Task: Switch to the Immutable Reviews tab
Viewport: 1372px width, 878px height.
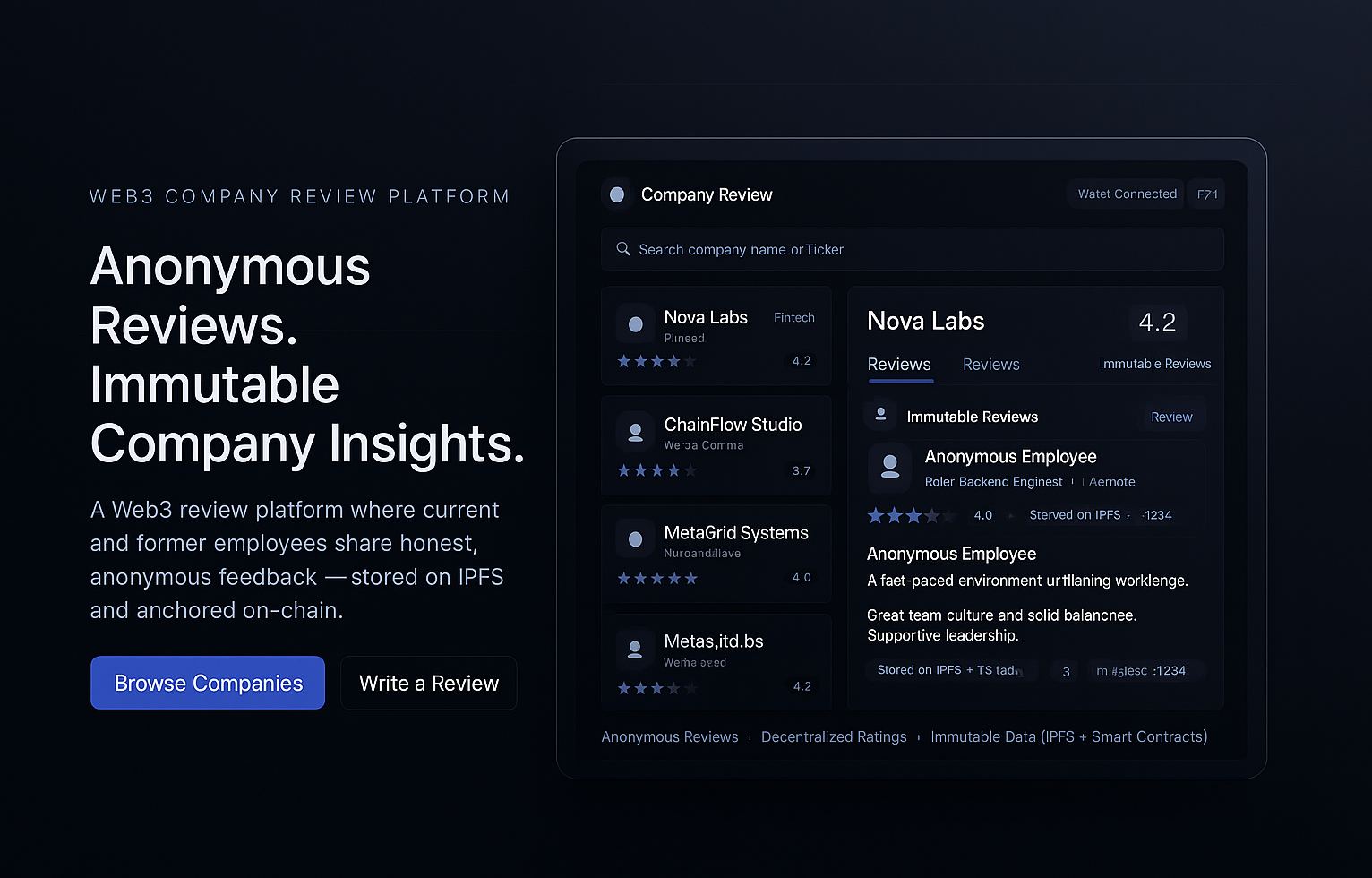Action: [x=1155, y=364]
